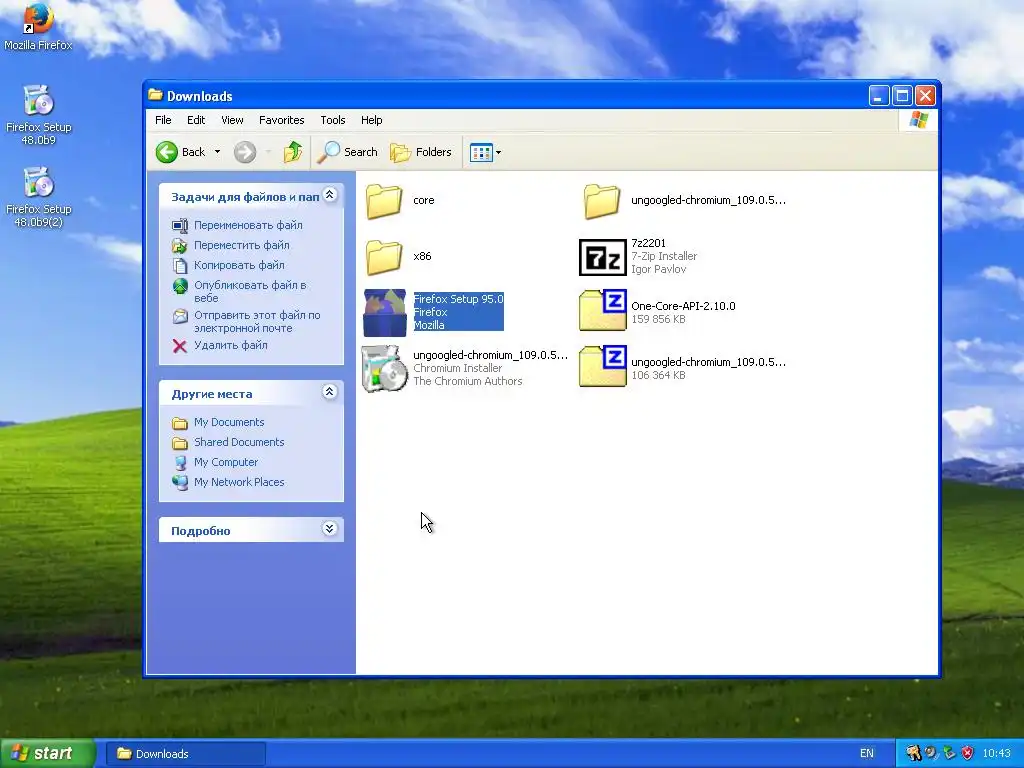Screen dimensions: 1024x768
Task: Open the x86 folder icon
Action: 384,257
